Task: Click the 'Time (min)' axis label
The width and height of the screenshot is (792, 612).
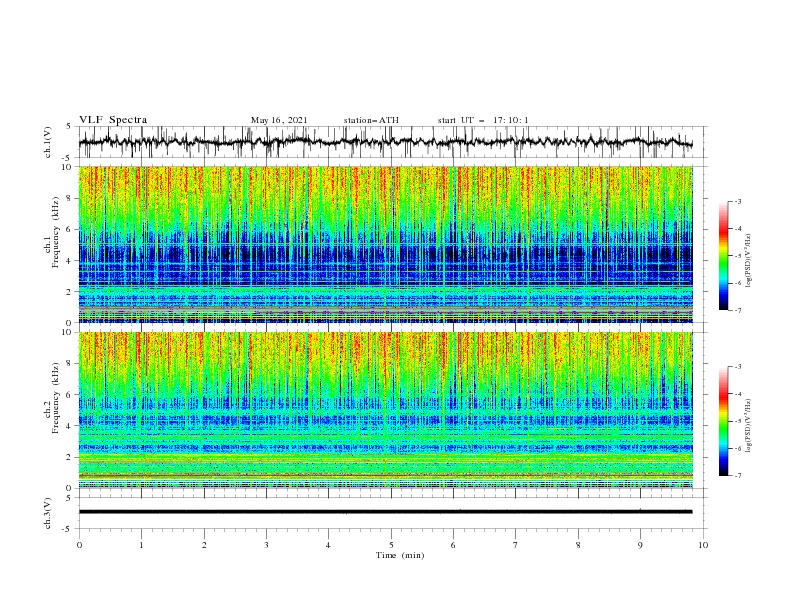Action: (x=400, y=555)
